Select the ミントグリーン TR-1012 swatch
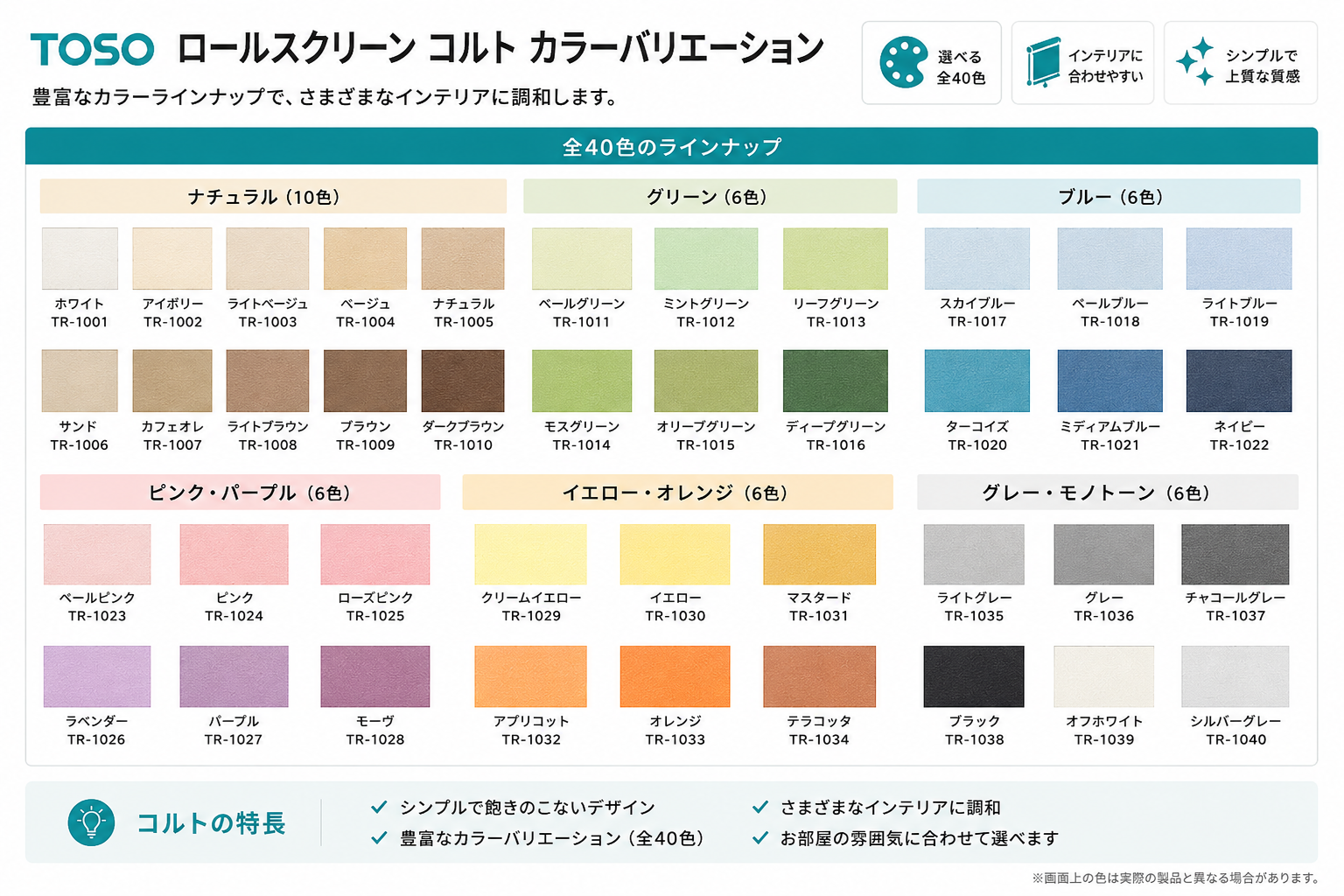This screenshot has width=1344, height=896. click(706, 259)
